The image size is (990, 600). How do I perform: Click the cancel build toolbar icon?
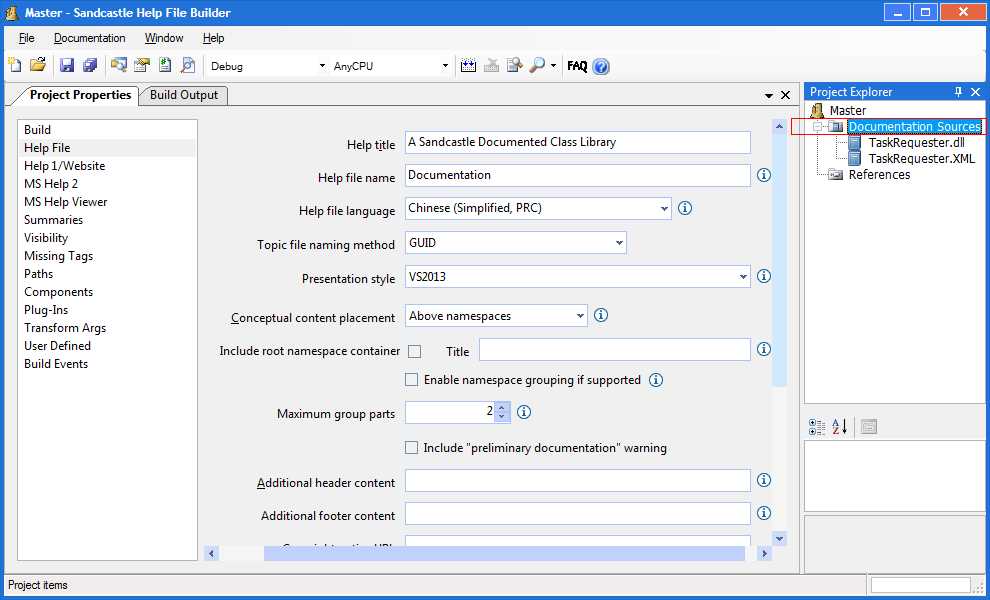(491, 65)
